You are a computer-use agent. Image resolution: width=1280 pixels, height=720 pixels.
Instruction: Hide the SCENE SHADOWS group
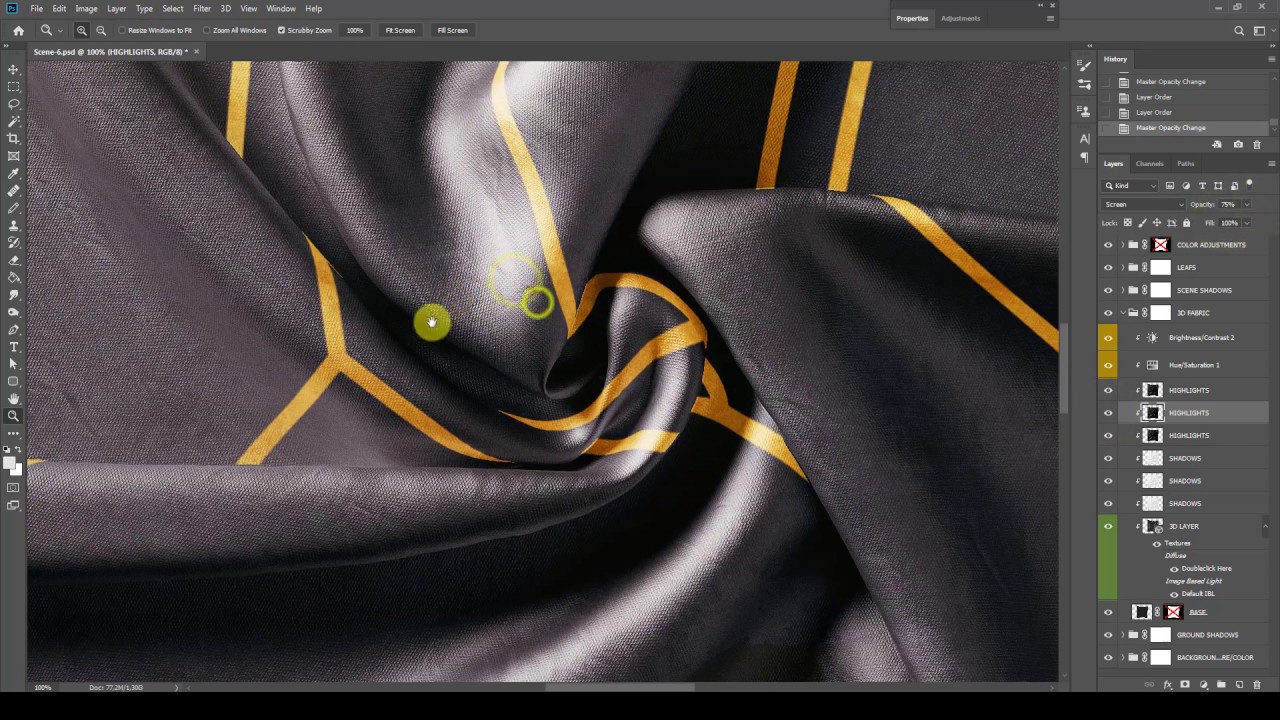click(x=1107, y=290)
